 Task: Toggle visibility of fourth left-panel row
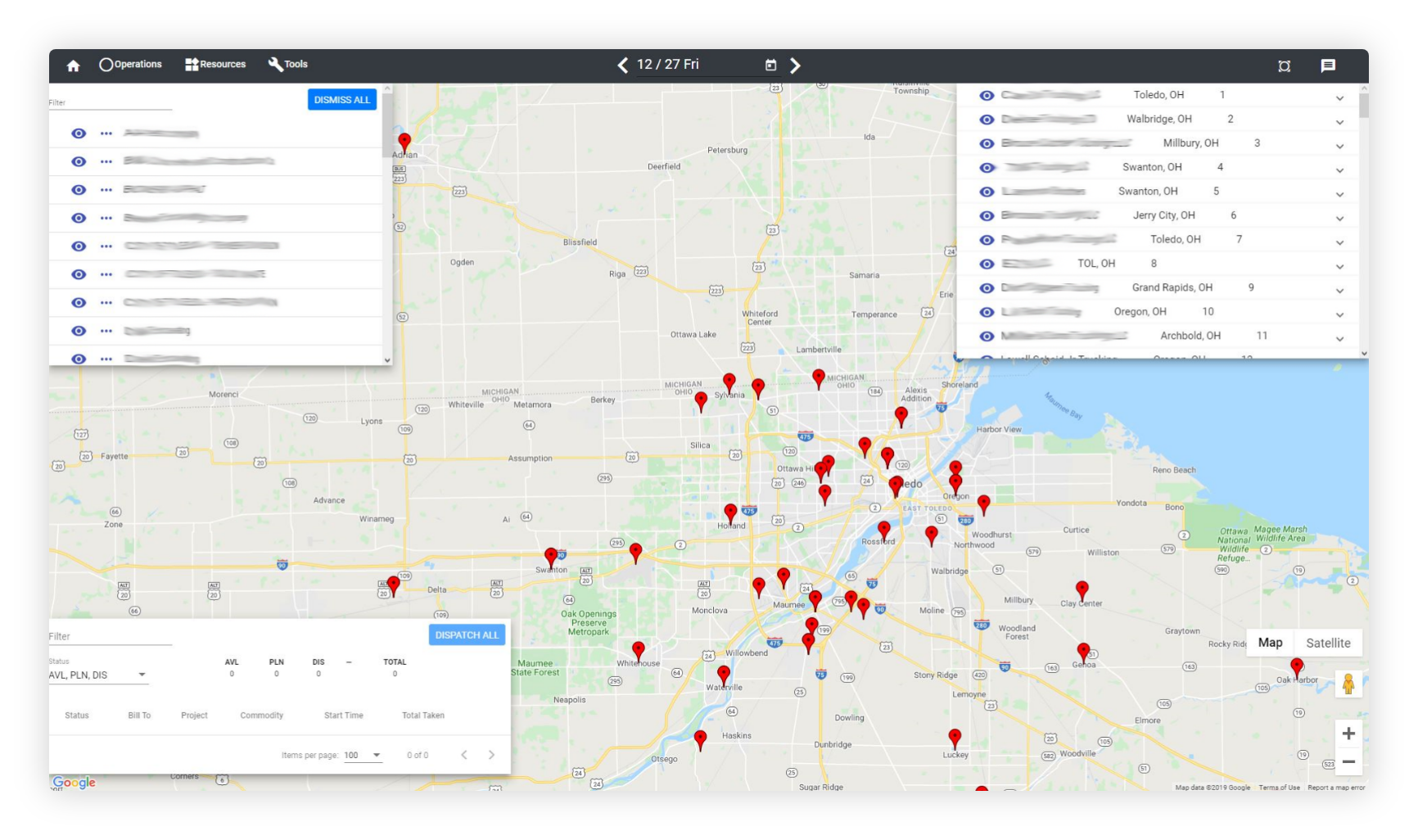pyautogui.click(x=79, y=218)
